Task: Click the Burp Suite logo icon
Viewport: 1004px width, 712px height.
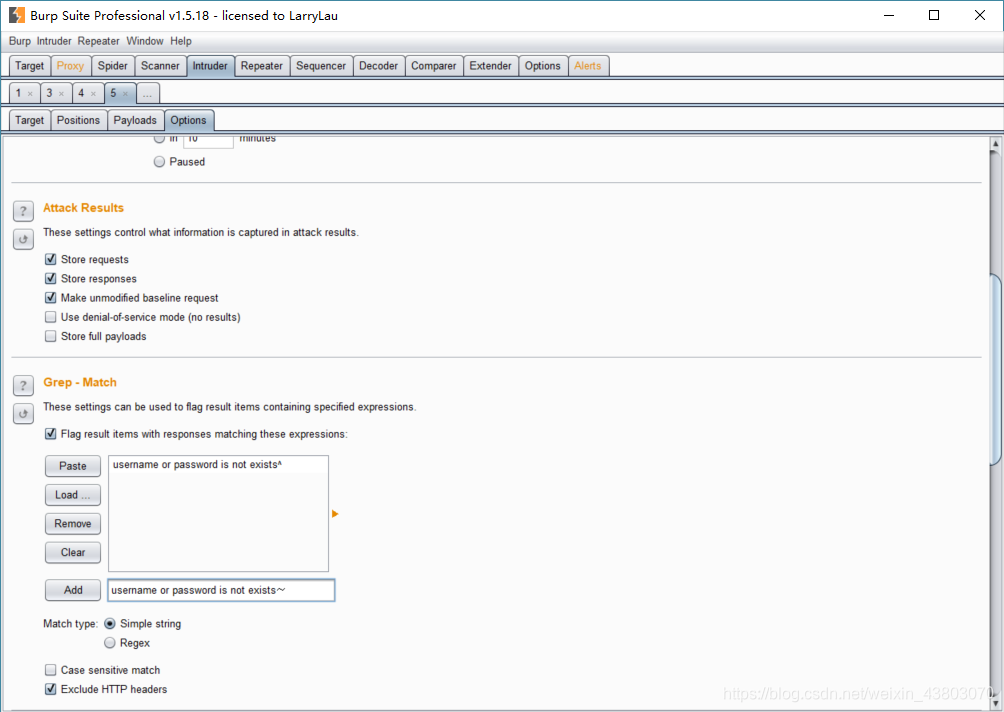Action: click(17, 15)
